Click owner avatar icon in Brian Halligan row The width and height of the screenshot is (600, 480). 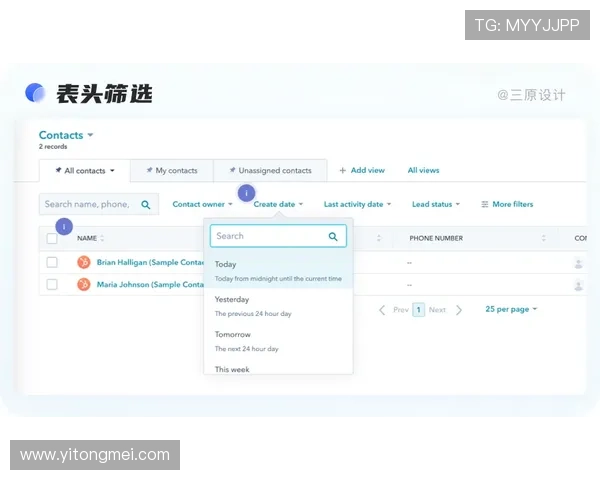(x=579, y=263)
